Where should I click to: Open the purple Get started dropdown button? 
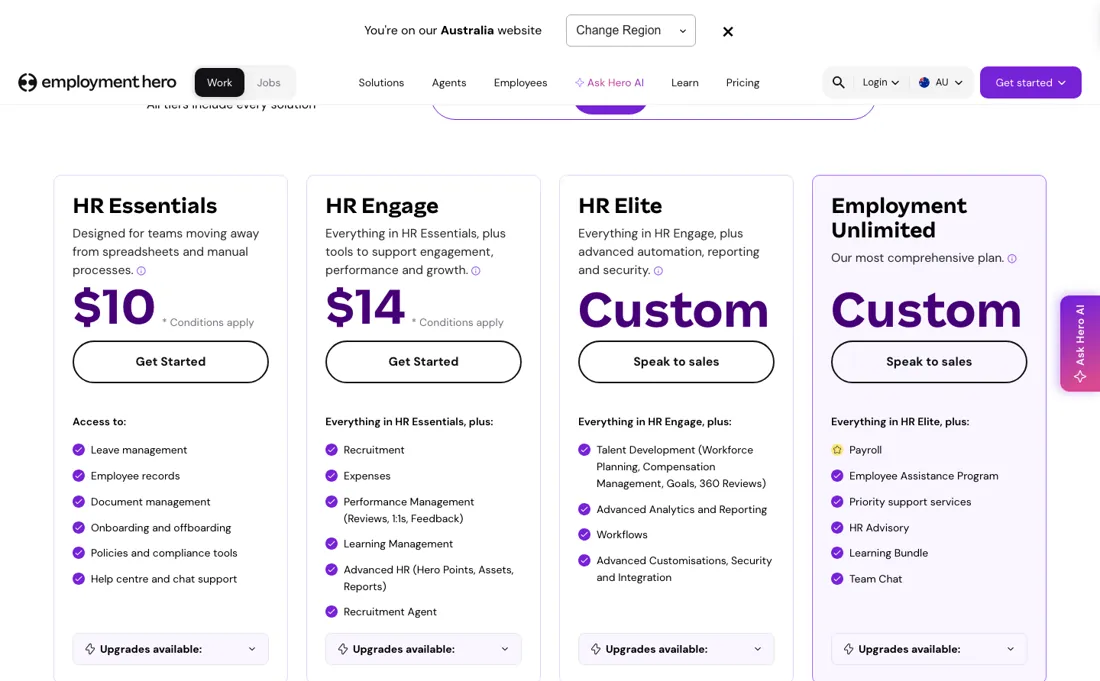[1031, 82]
